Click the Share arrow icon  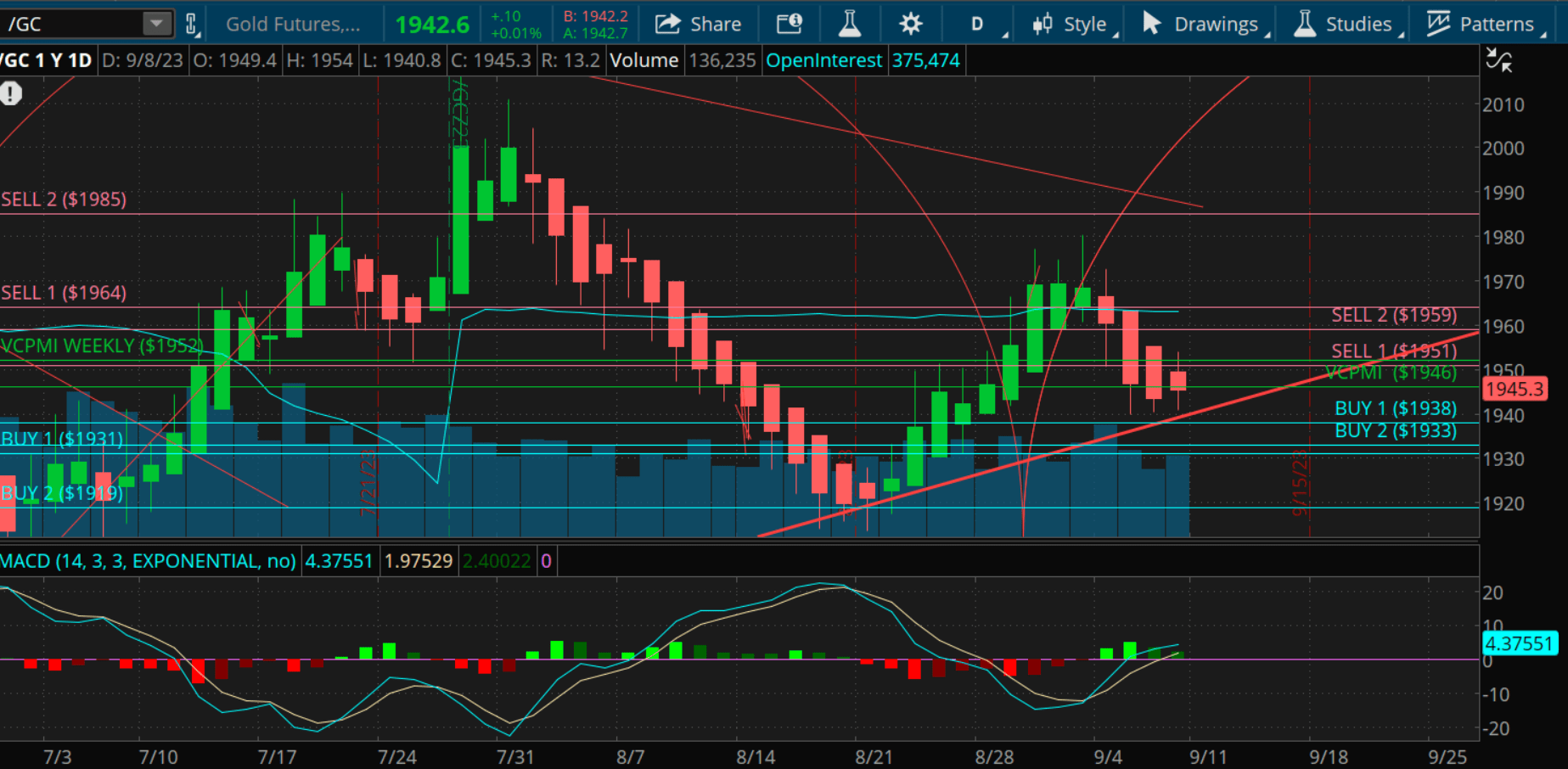click(668, 24)
